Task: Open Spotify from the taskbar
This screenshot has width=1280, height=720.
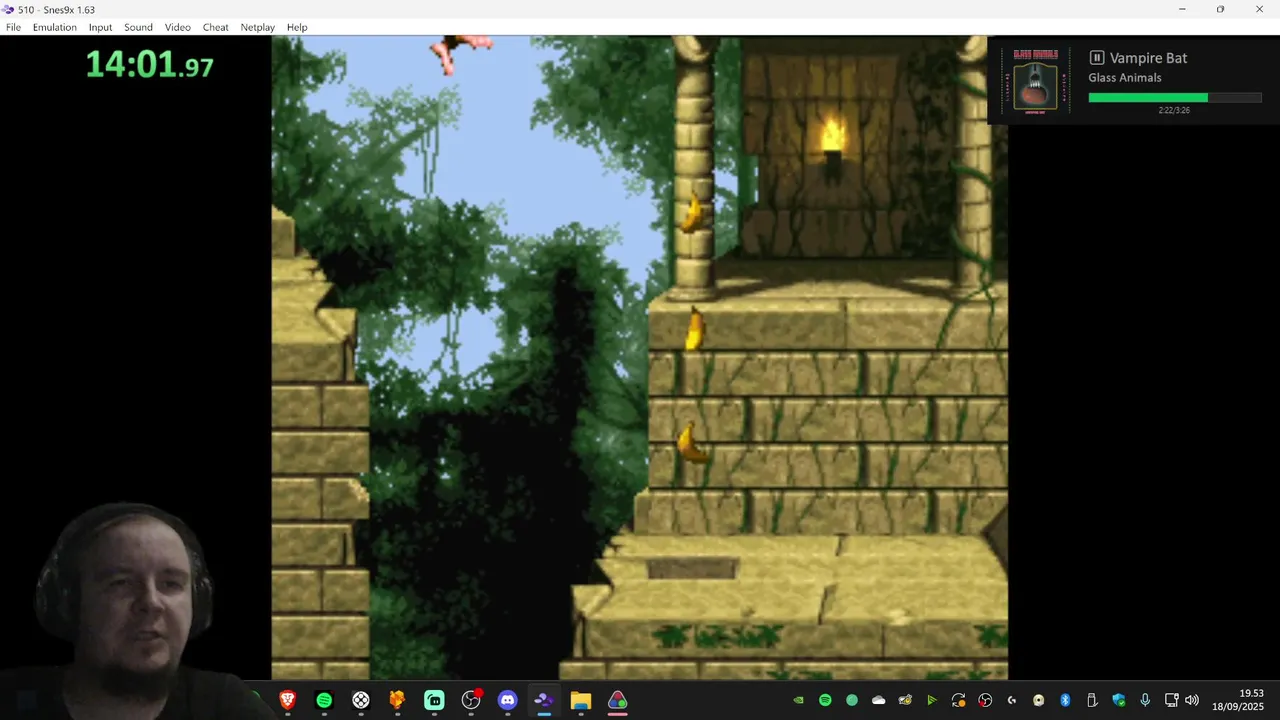Action: click(324, 701)
